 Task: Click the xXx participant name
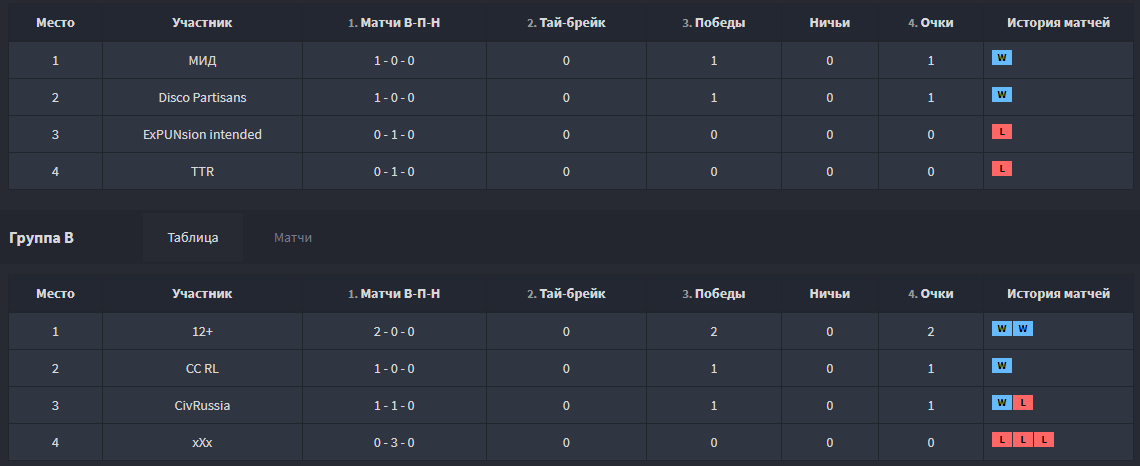[202, 443]
